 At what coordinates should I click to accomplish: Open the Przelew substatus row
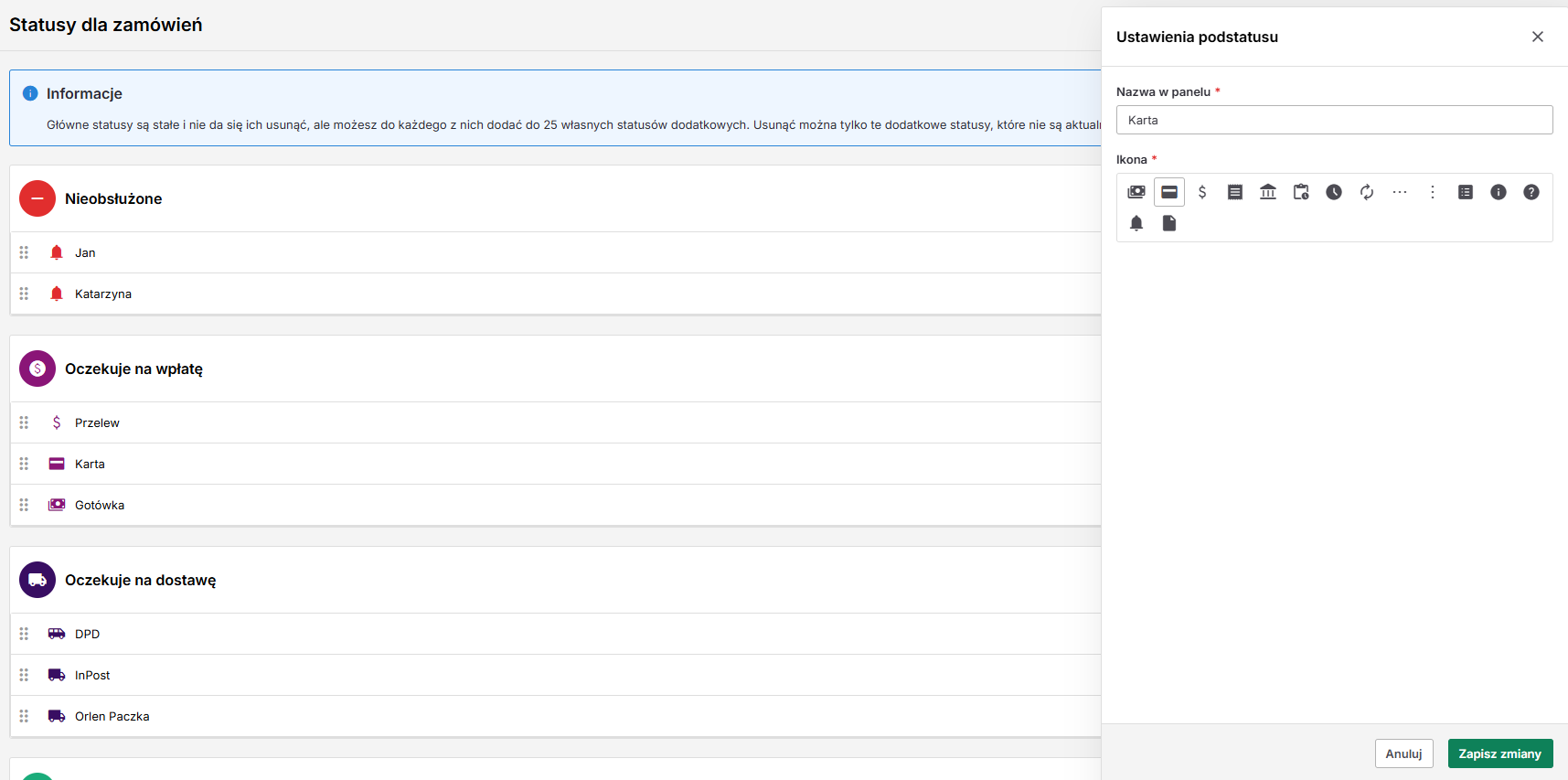[x=555, y=422]
